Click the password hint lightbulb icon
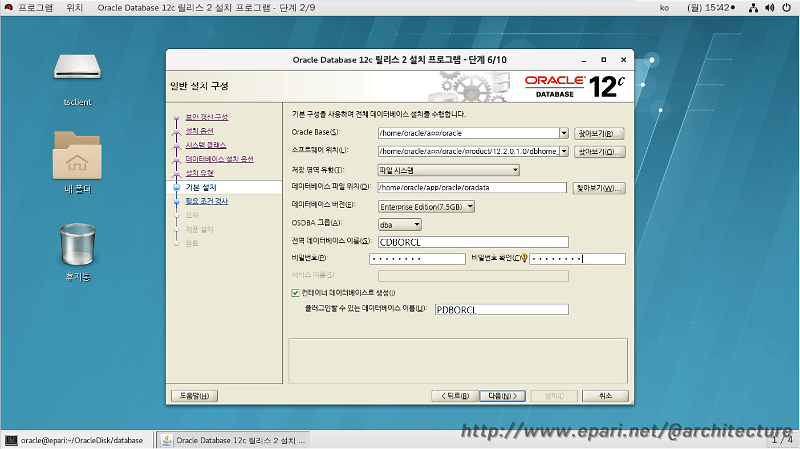 [x=524, y=258]
